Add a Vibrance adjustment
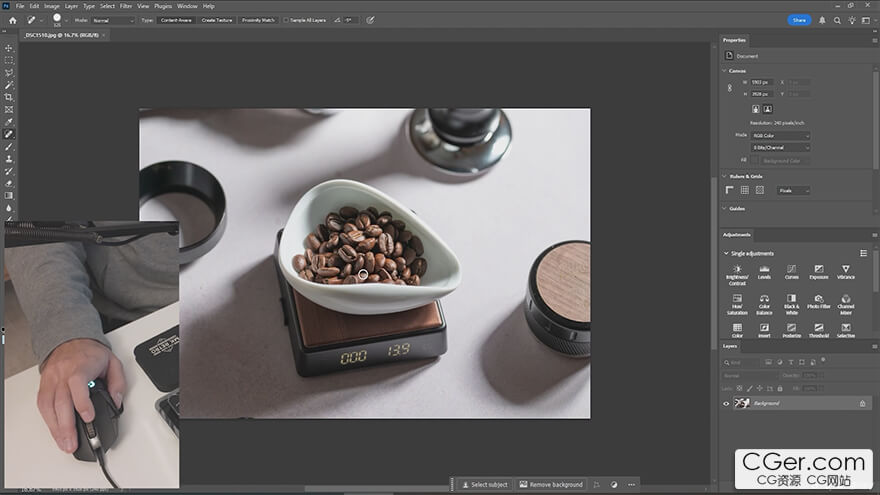The width and height of the screenshot is (880, 495). [846, 272]
